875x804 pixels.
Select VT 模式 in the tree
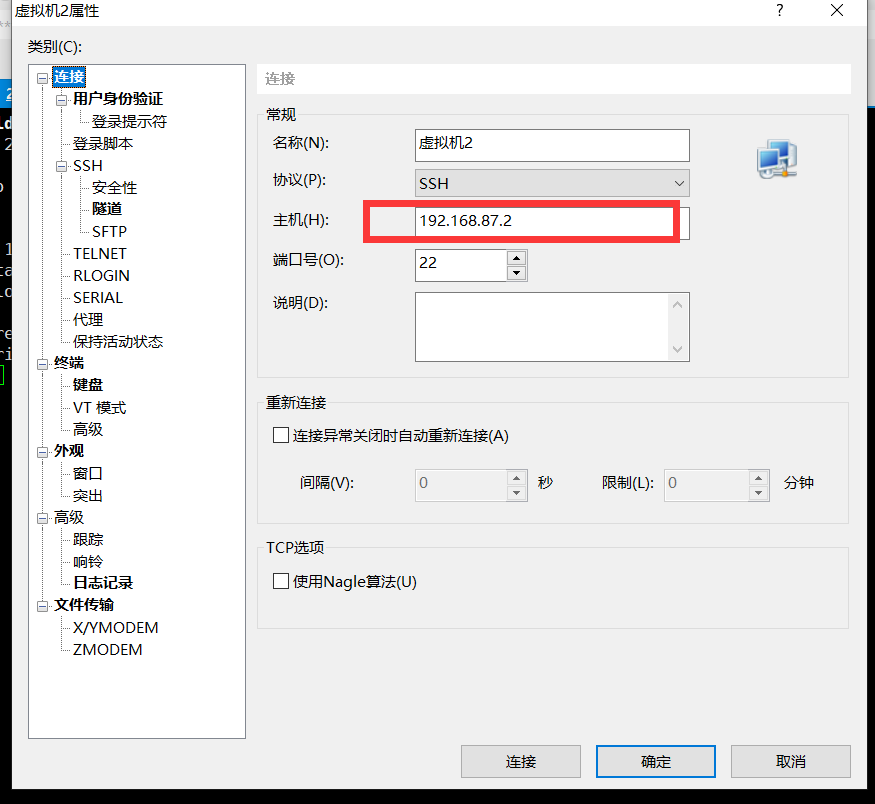pyautogui.click(x=99, y=408)
